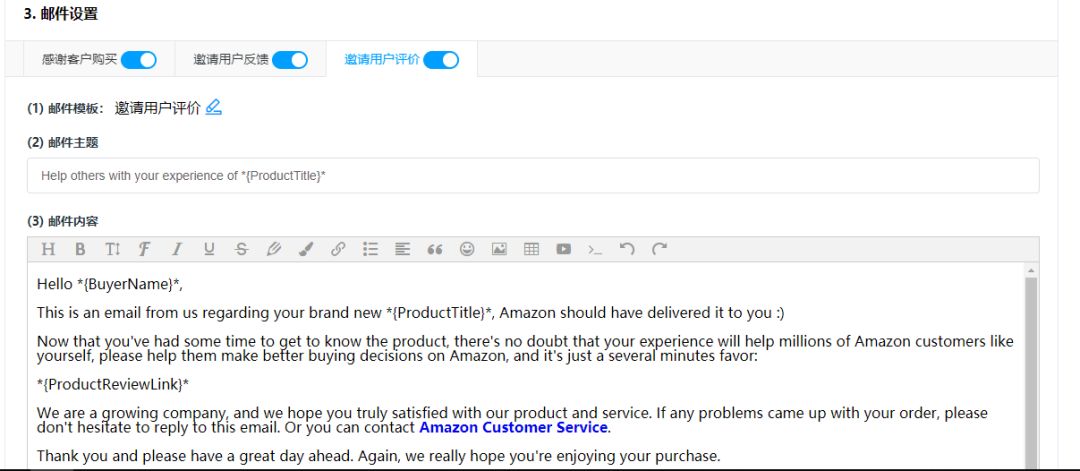Image resolution: width=1080 pixels, height=471 pixels.
Task: Edit the 邮件模板 name with pencil icon
Action: tap(214, 107)
